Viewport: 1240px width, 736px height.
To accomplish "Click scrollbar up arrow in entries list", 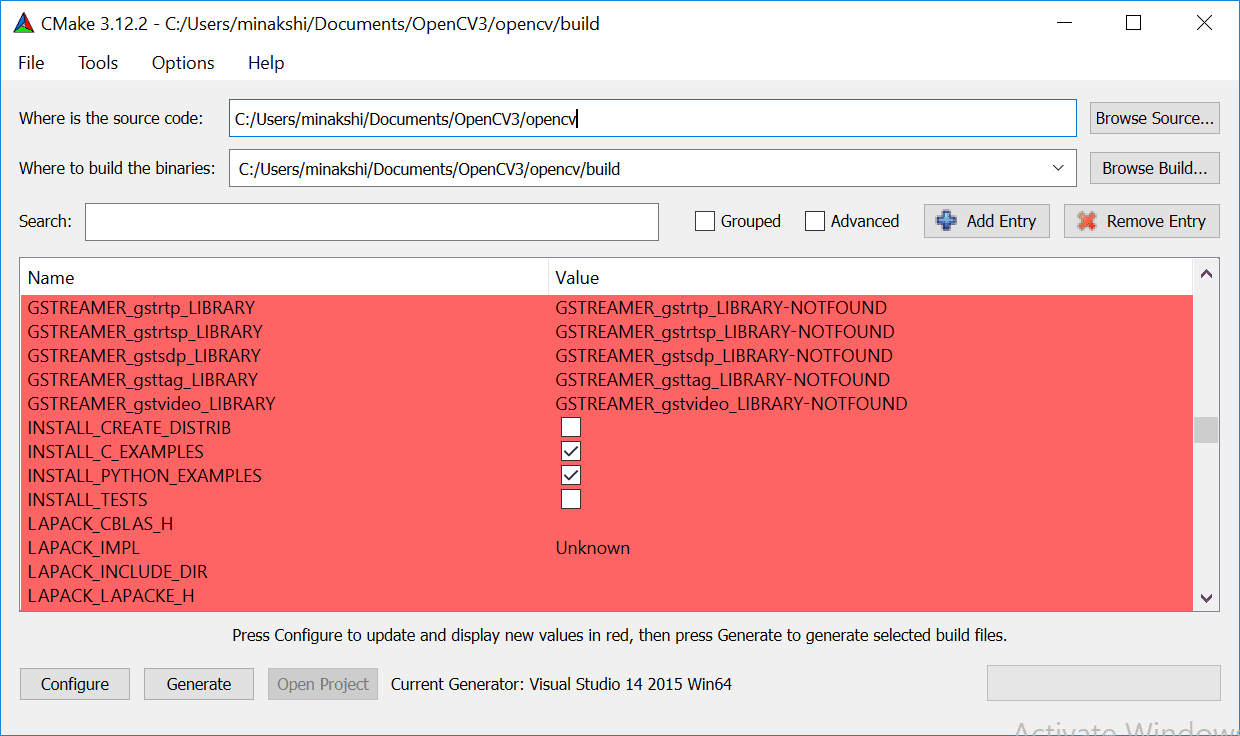I will pyautogui.click(x=1206, y=273).
